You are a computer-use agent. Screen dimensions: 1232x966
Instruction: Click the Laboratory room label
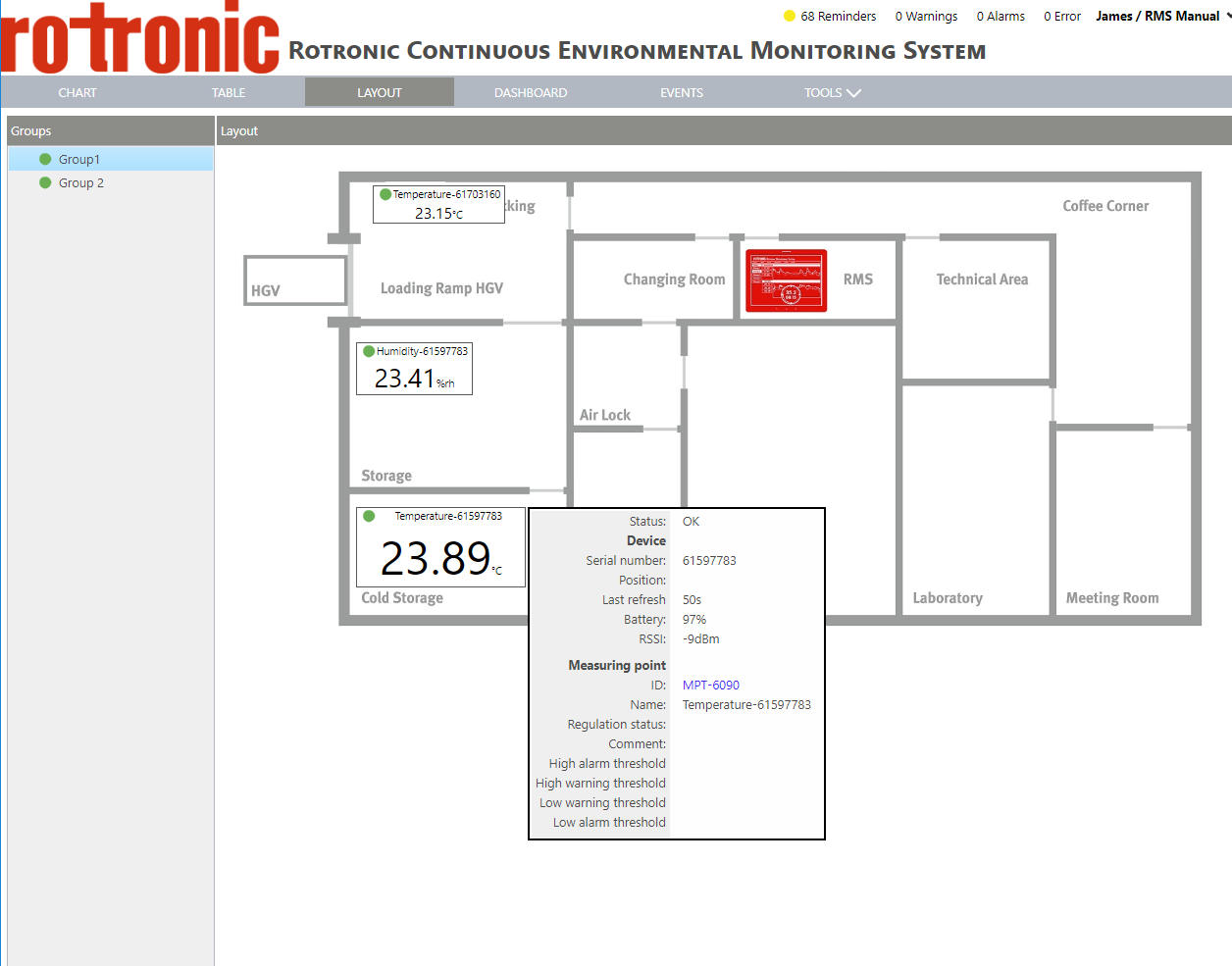(x=948, y=598)
